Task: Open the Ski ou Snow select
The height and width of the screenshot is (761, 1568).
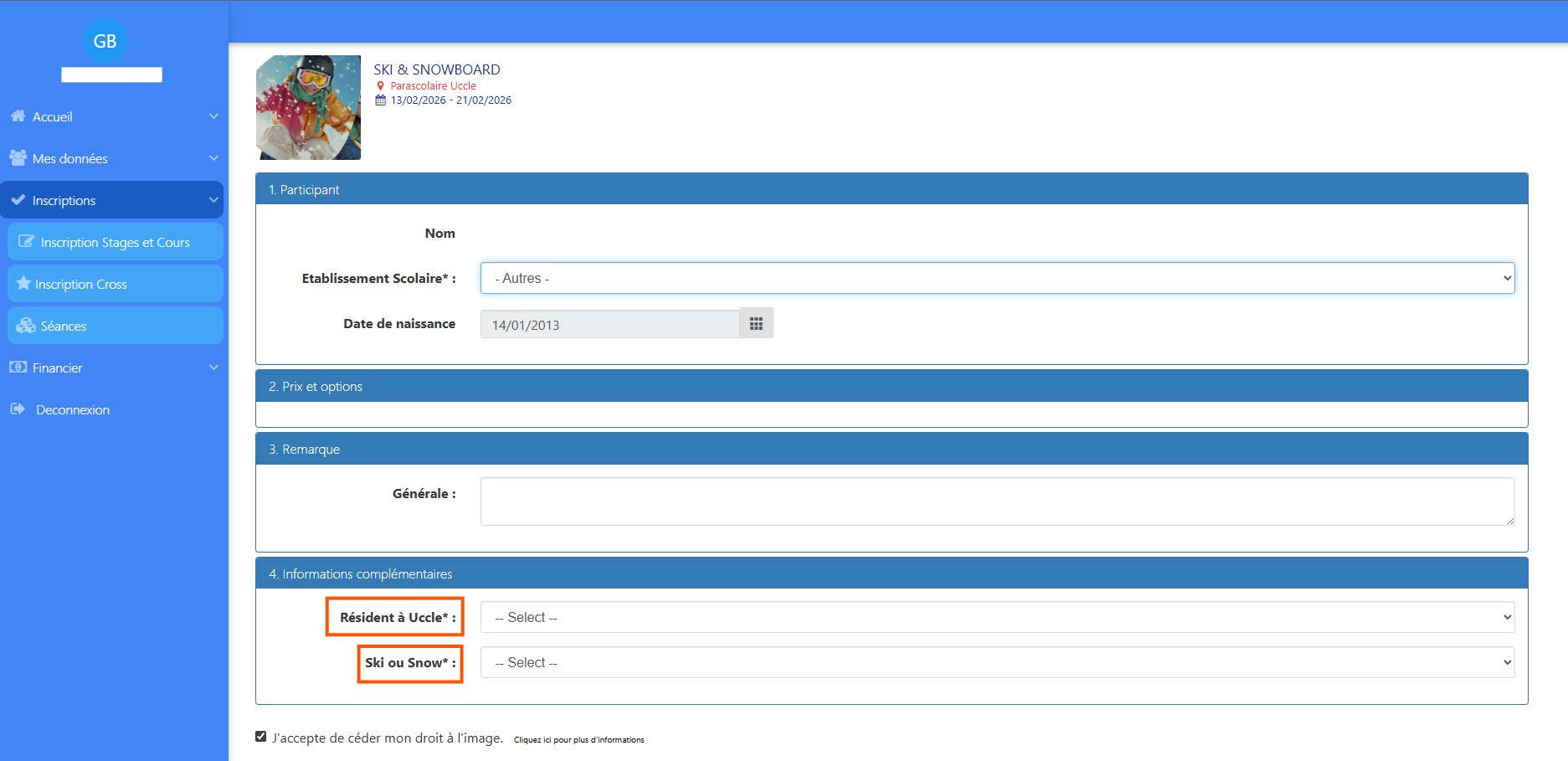Action: coord(996,662)
